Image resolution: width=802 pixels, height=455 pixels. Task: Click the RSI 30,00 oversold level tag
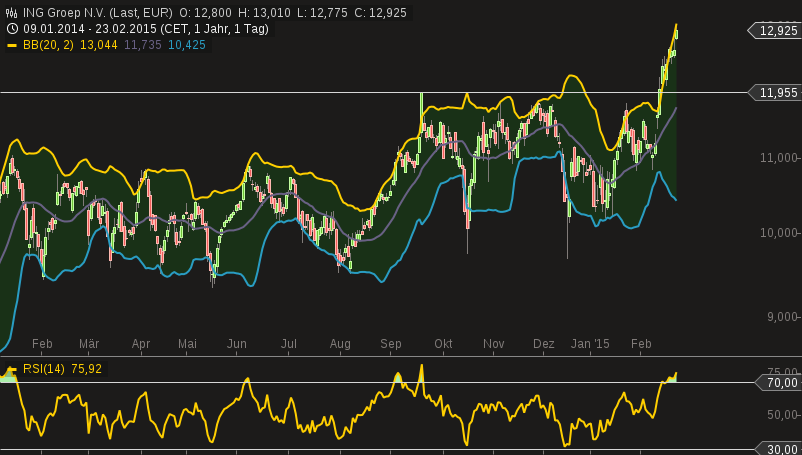click(x=780, y=449)
